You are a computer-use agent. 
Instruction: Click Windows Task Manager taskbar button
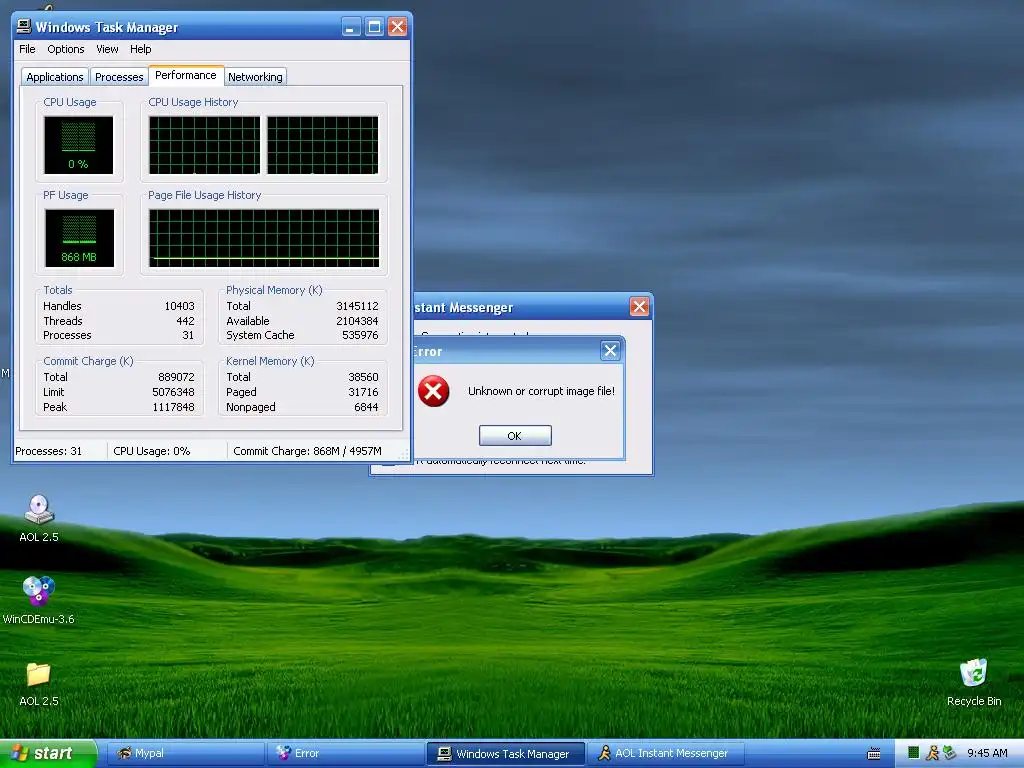pos(505,754)
